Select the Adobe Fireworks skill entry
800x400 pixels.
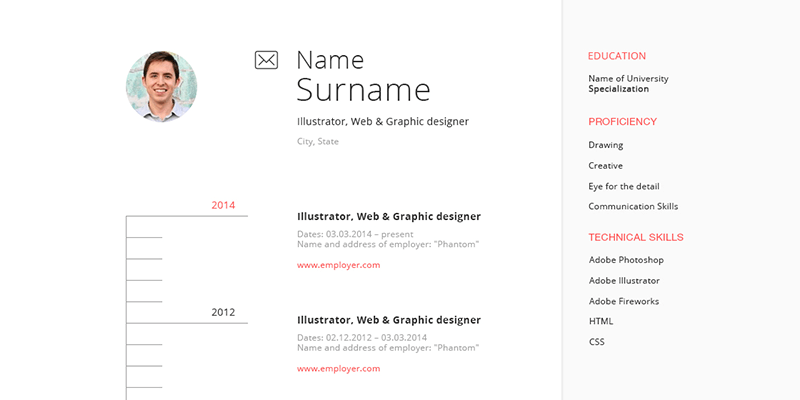pyautogui.click(x=624, y=301)
